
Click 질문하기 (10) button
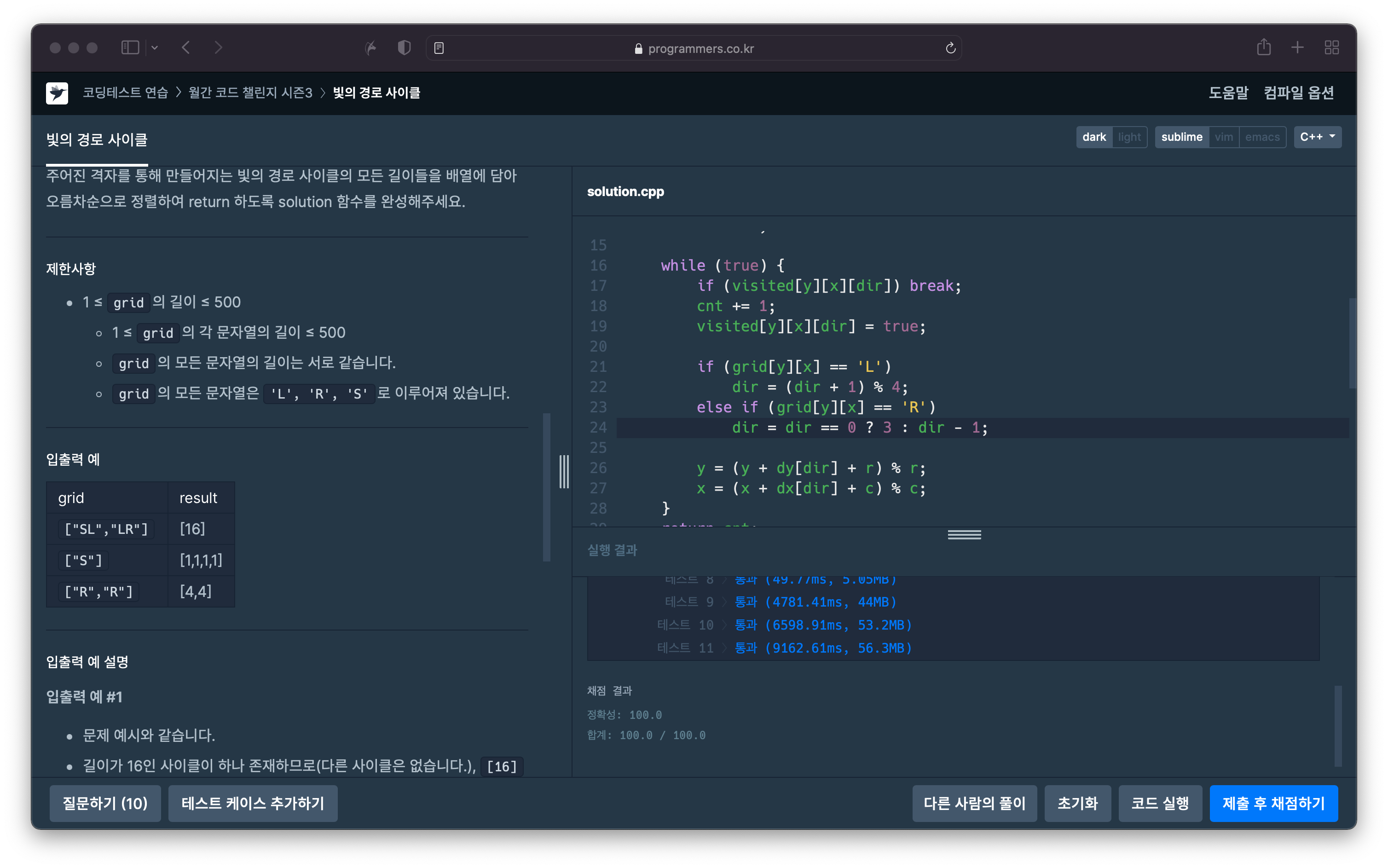[105, 803]
